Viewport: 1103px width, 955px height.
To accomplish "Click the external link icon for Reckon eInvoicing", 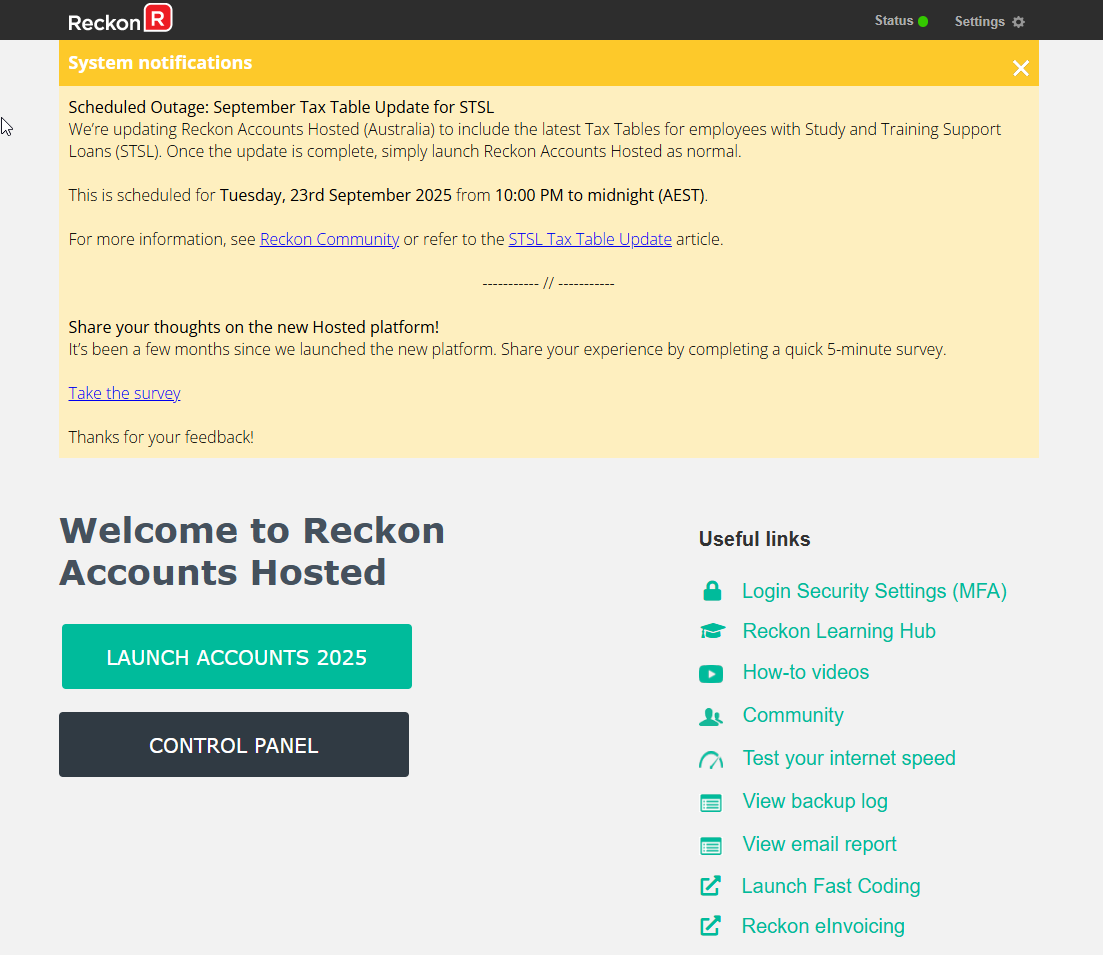I will [710, 926].
